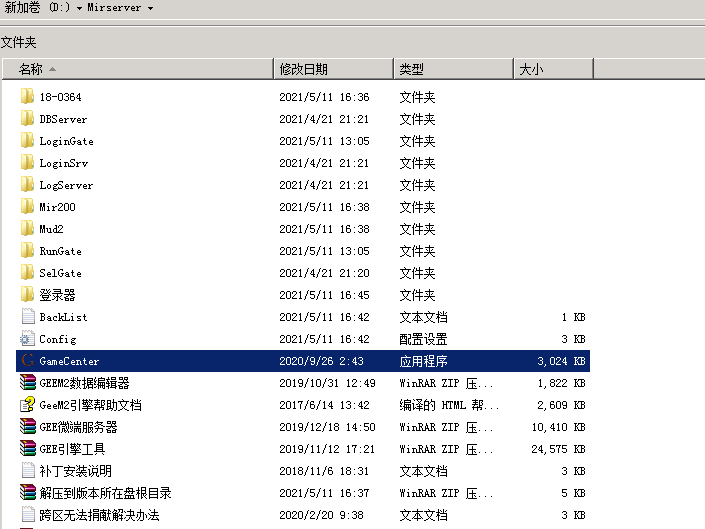Select the 补丁安装说明 text file
The image size is (705, 529).
coord(75,471)
